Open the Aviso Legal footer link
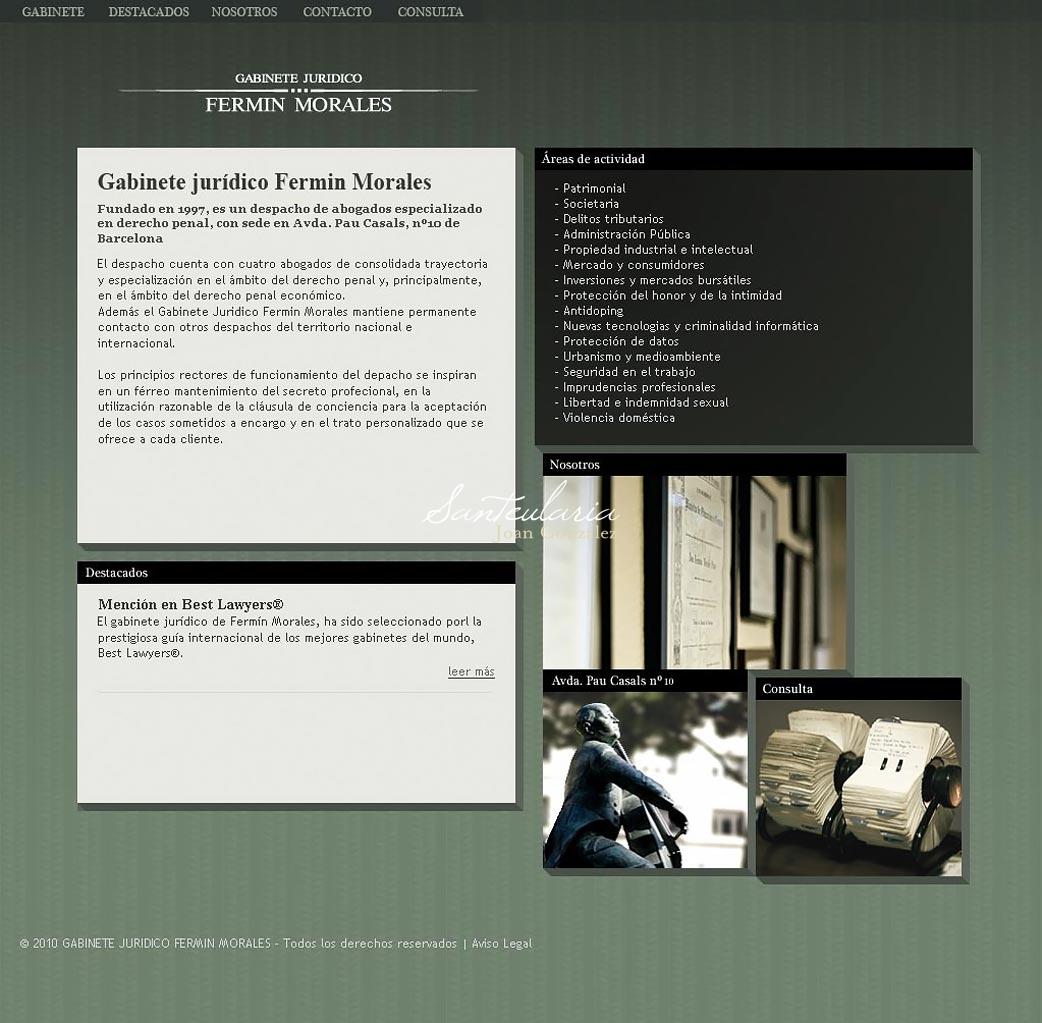 tap(501, 944)
